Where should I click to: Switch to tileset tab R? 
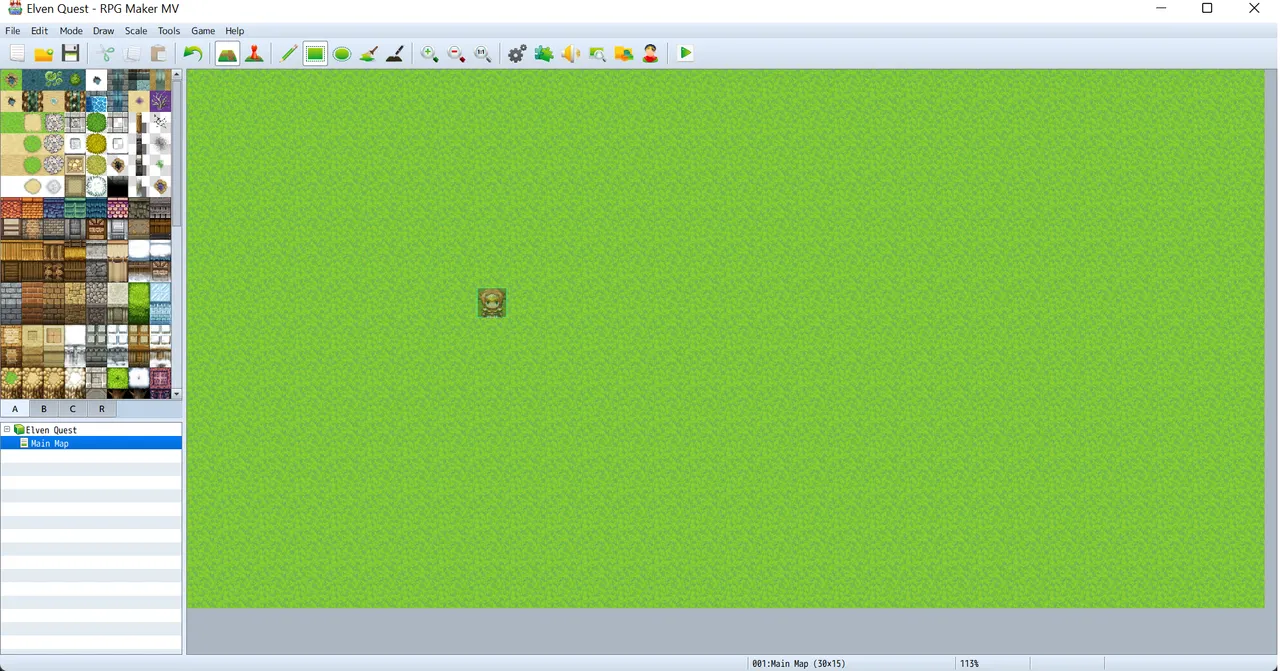[102, 409]
